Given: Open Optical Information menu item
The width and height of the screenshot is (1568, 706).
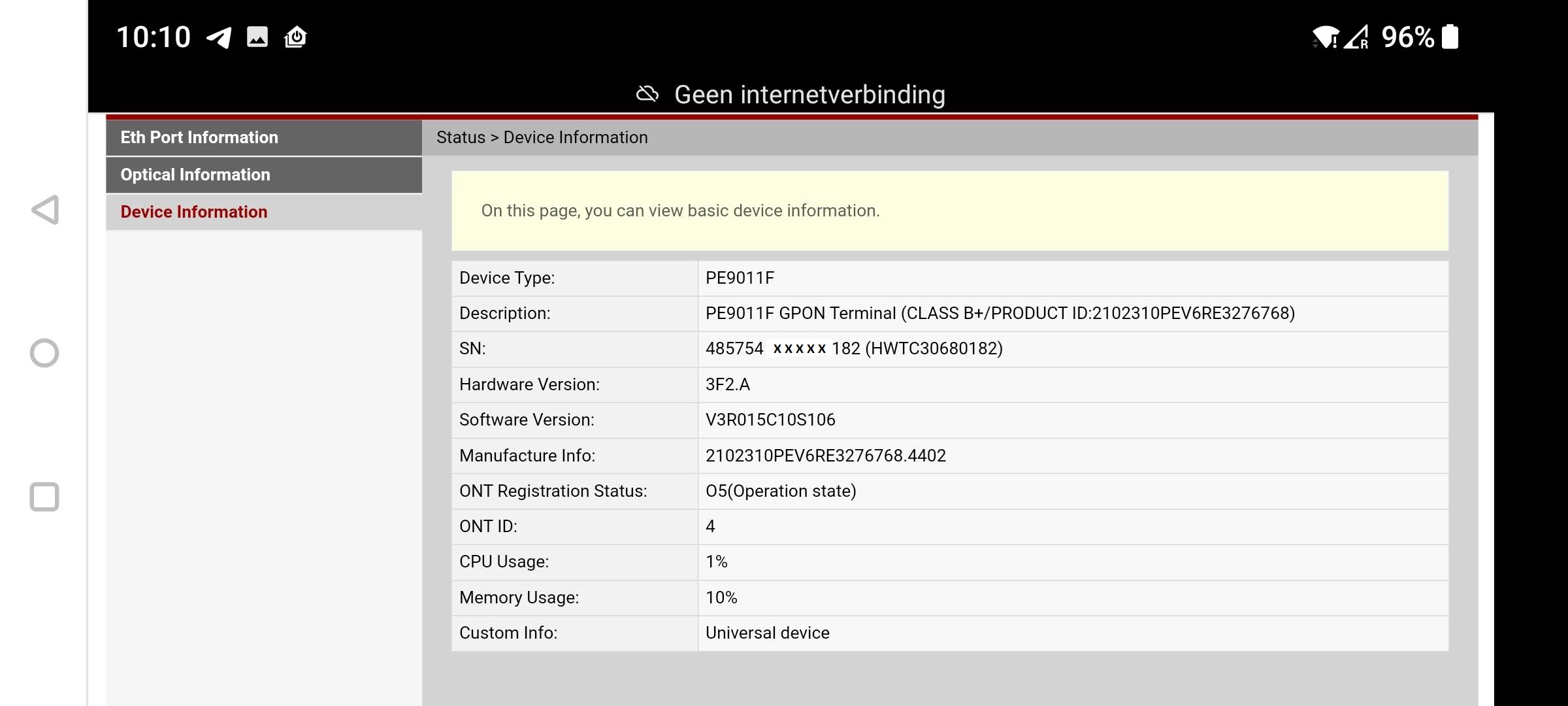Looking at the screenshot, I should click(x=195, y=175).
